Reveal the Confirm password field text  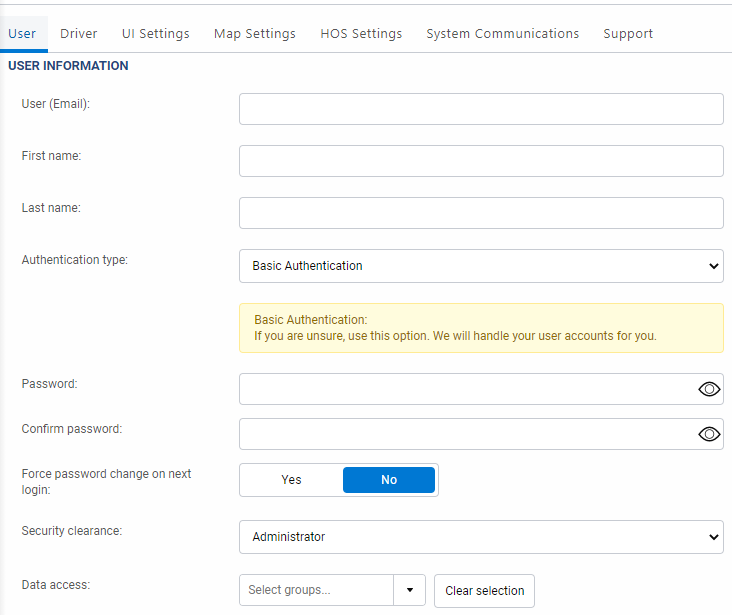point(709,434)
